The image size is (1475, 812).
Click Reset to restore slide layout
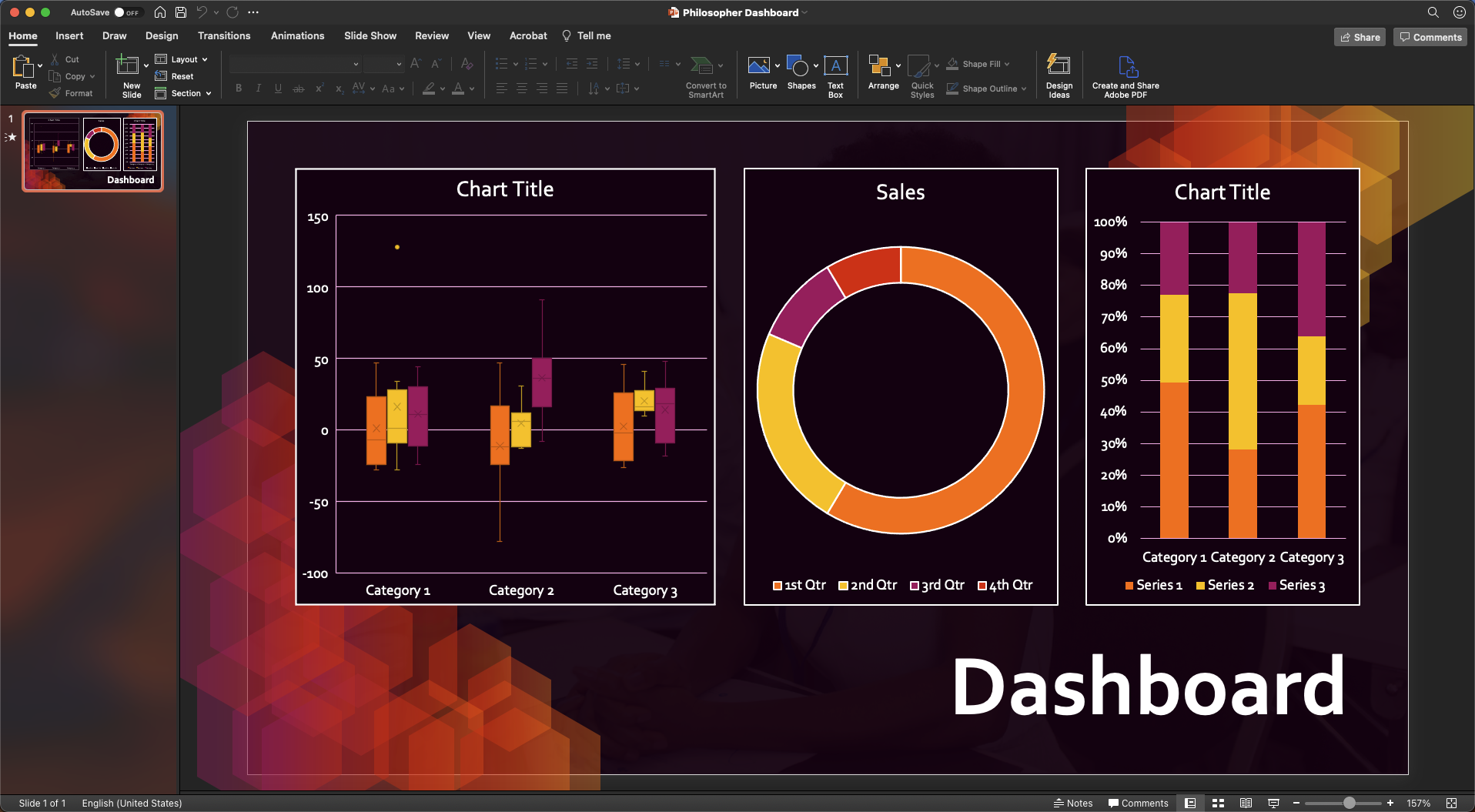point(176,75)
